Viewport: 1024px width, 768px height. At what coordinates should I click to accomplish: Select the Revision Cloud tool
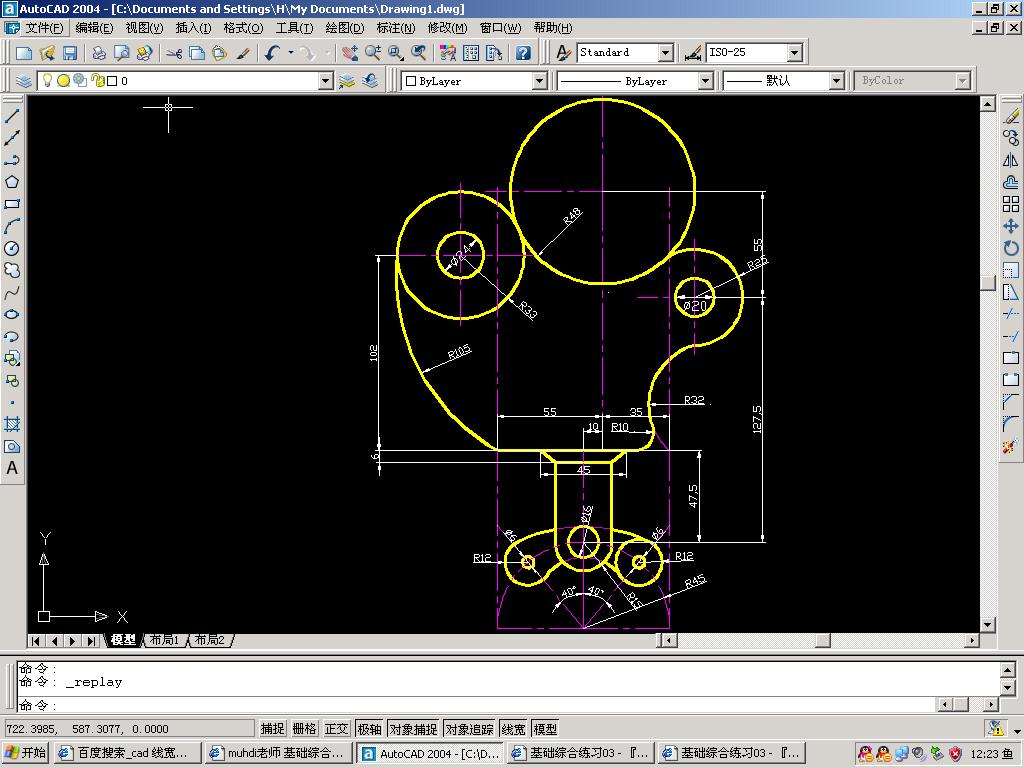click(12, 270)
